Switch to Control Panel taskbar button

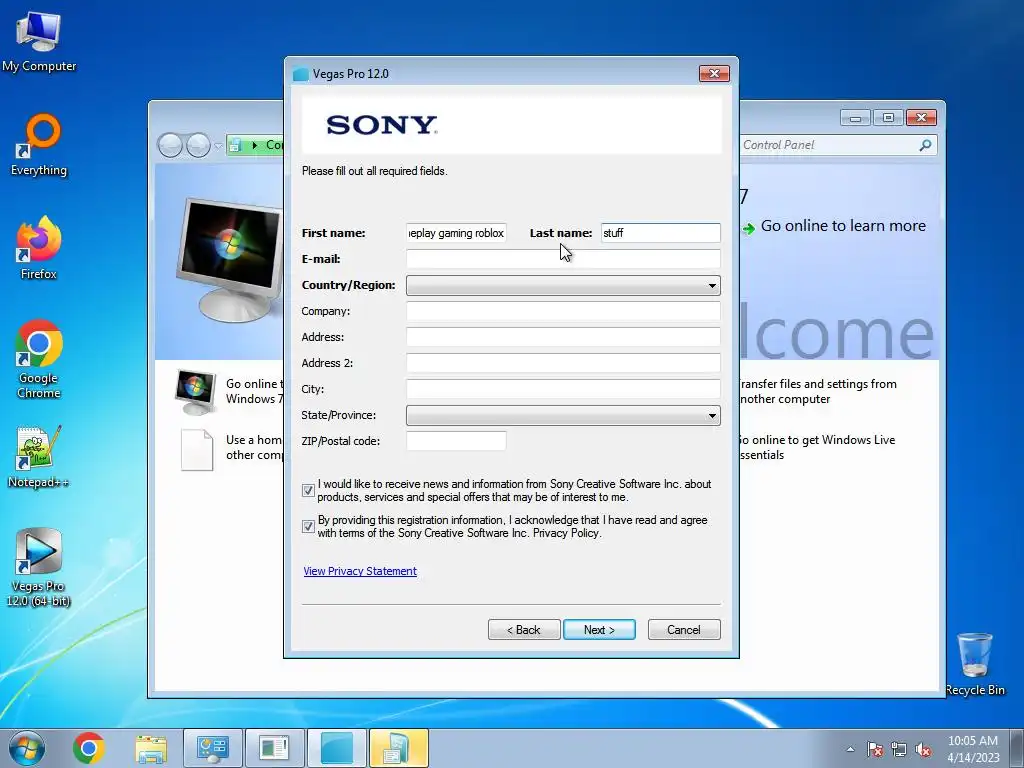click(213, 748)
